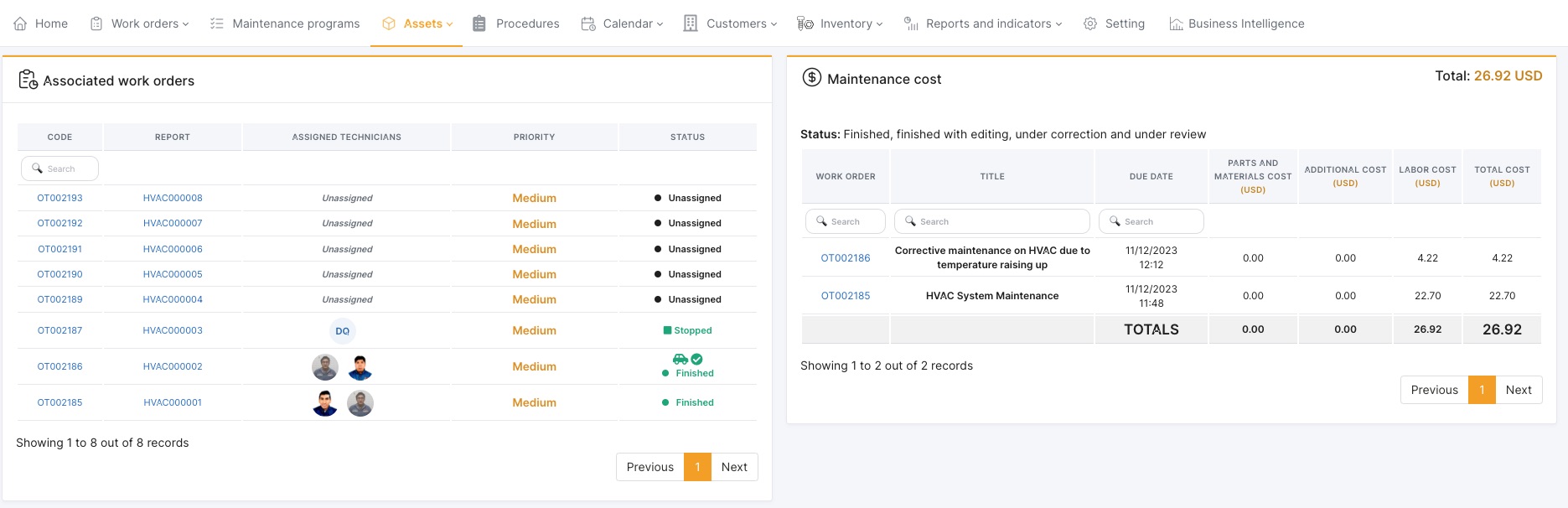This screenshot has width=1568, height=508.
Task: Click the Business Intelligence chart icon
Action: [x=1177, y=23]
